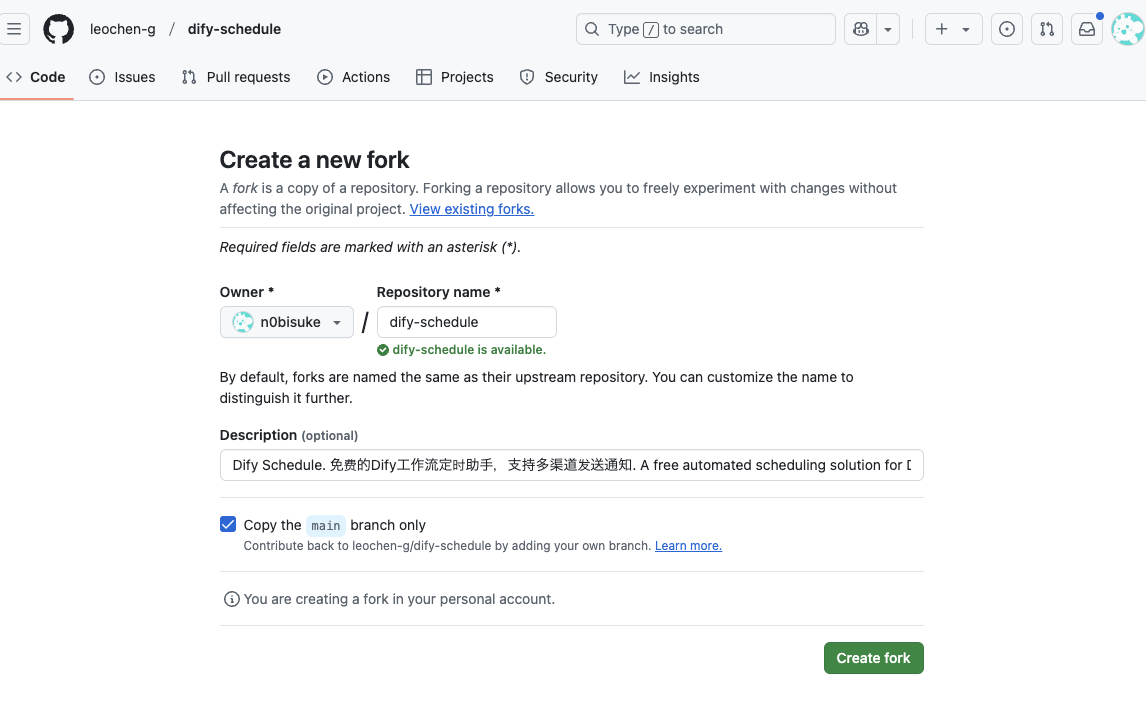The image size is (1146, 725).
Task: Click the Repository name field
Action: pos(466,322)
